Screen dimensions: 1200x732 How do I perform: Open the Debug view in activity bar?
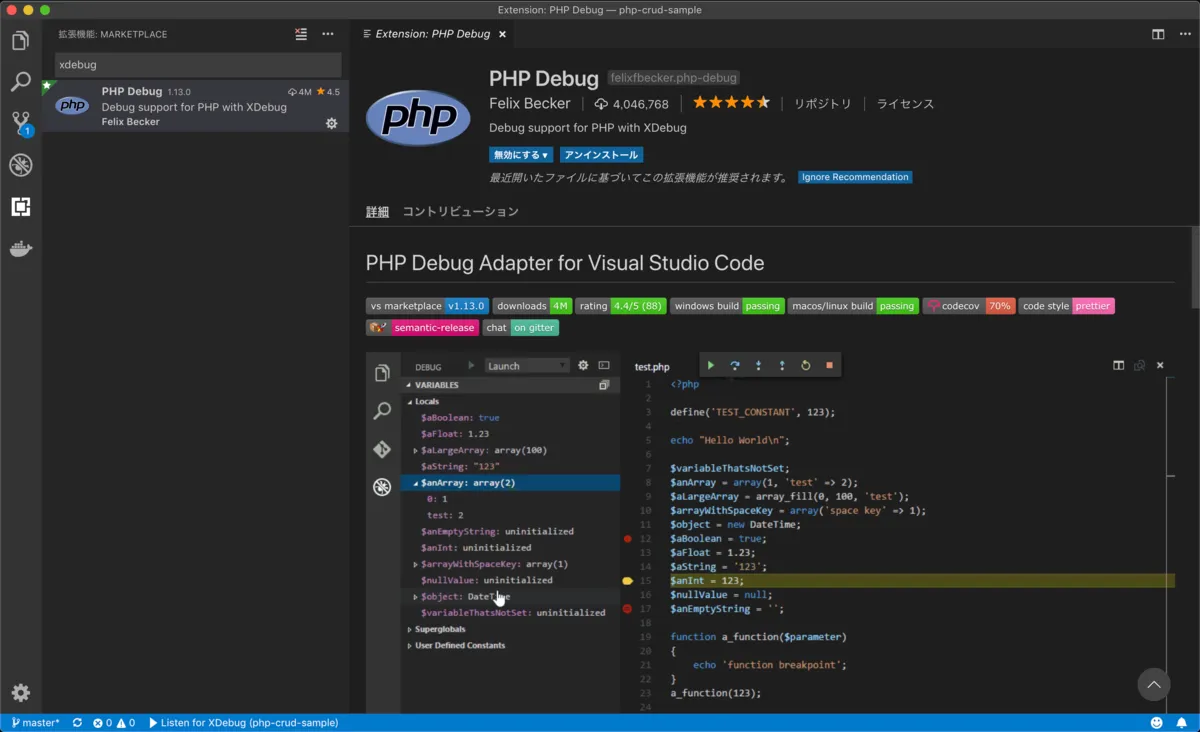(20, 165)
